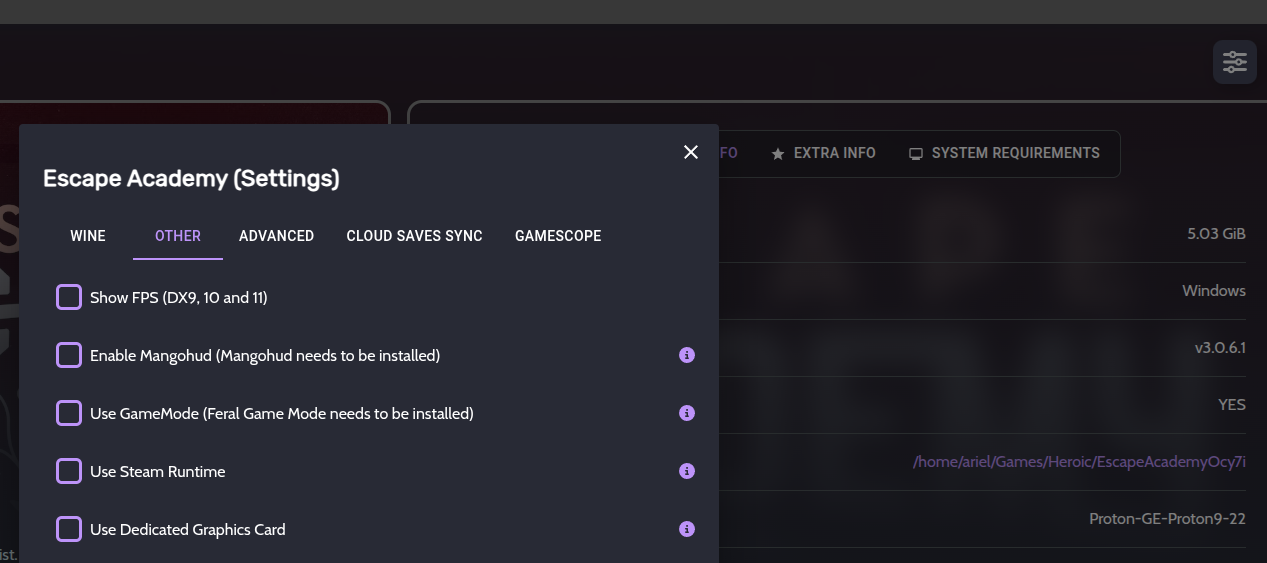Go to the Gamescope tab
This screenshot has height=563, width=1267.
click(x=558, y=236)
